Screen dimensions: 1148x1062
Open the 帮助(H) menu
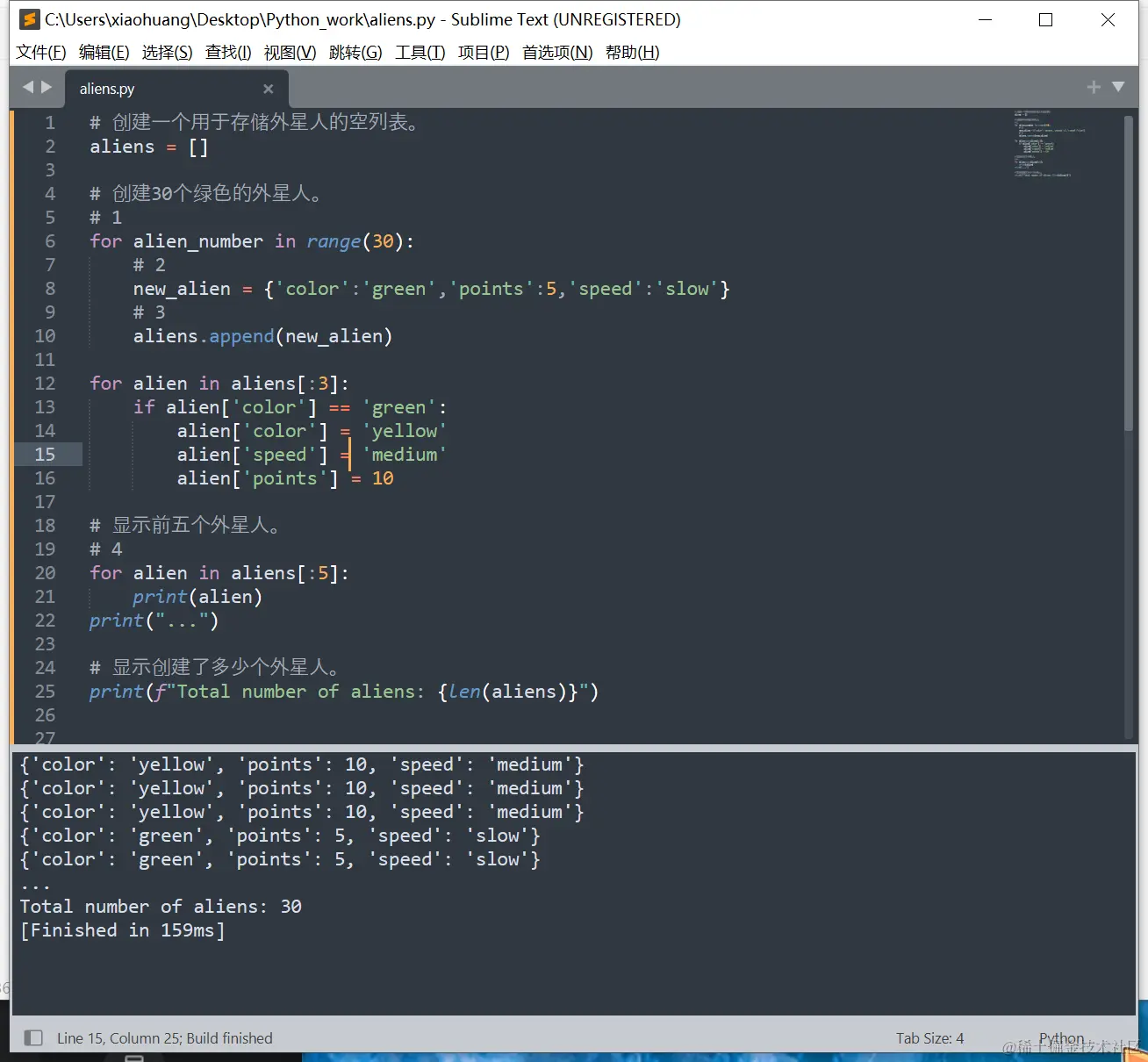(632, 52)
